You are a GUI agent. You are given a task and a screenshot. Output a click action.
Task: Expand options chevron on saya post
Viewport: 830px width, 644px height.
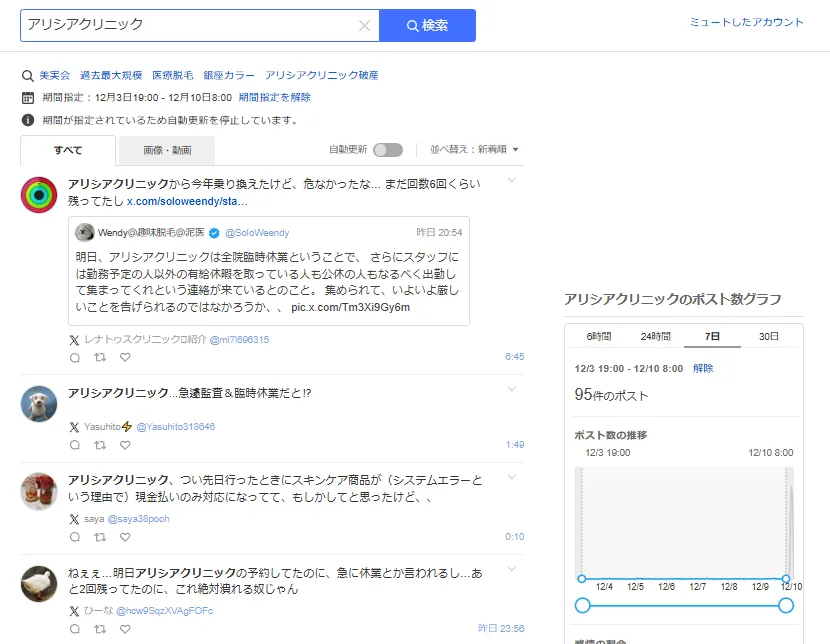coord(512,478)
